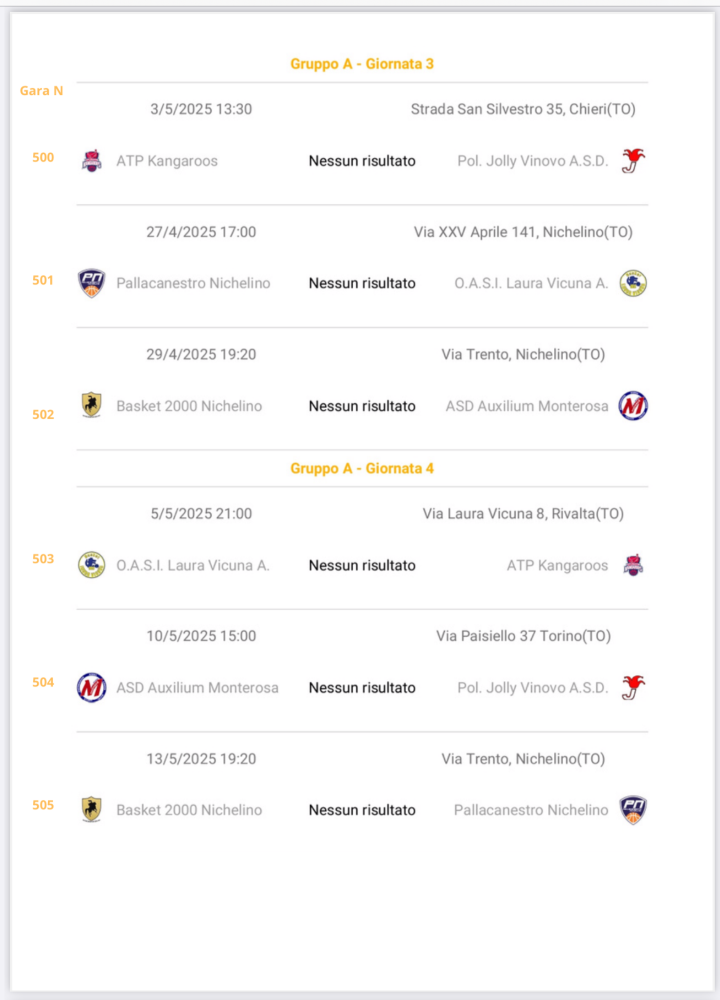Open venue Via Paisiello 37 Torino
Viewport: 720px width, 1000px height.
(x=523, y=636)
